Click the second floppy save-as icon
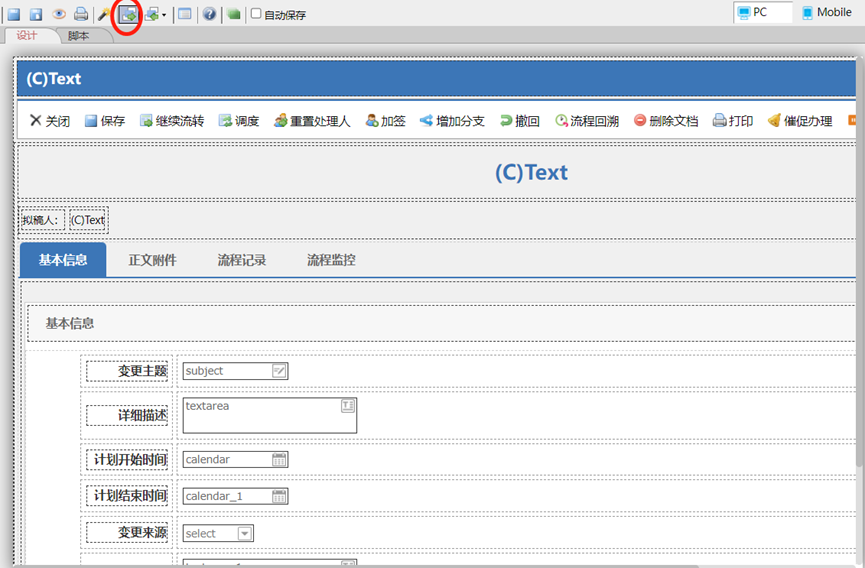Screen dimensions: 865x568 [x=36, y=14]
